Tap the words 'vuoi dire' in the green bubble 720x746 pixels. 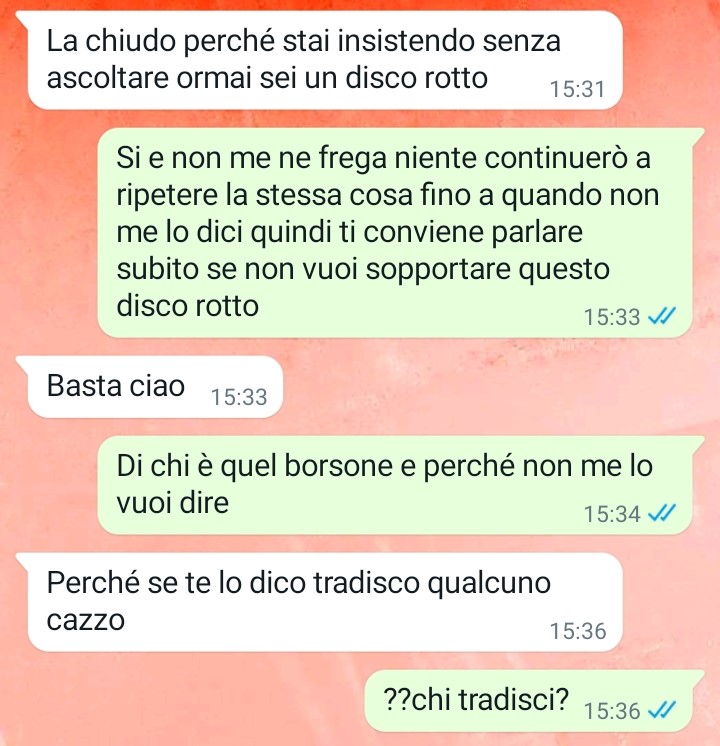[172, 502]
